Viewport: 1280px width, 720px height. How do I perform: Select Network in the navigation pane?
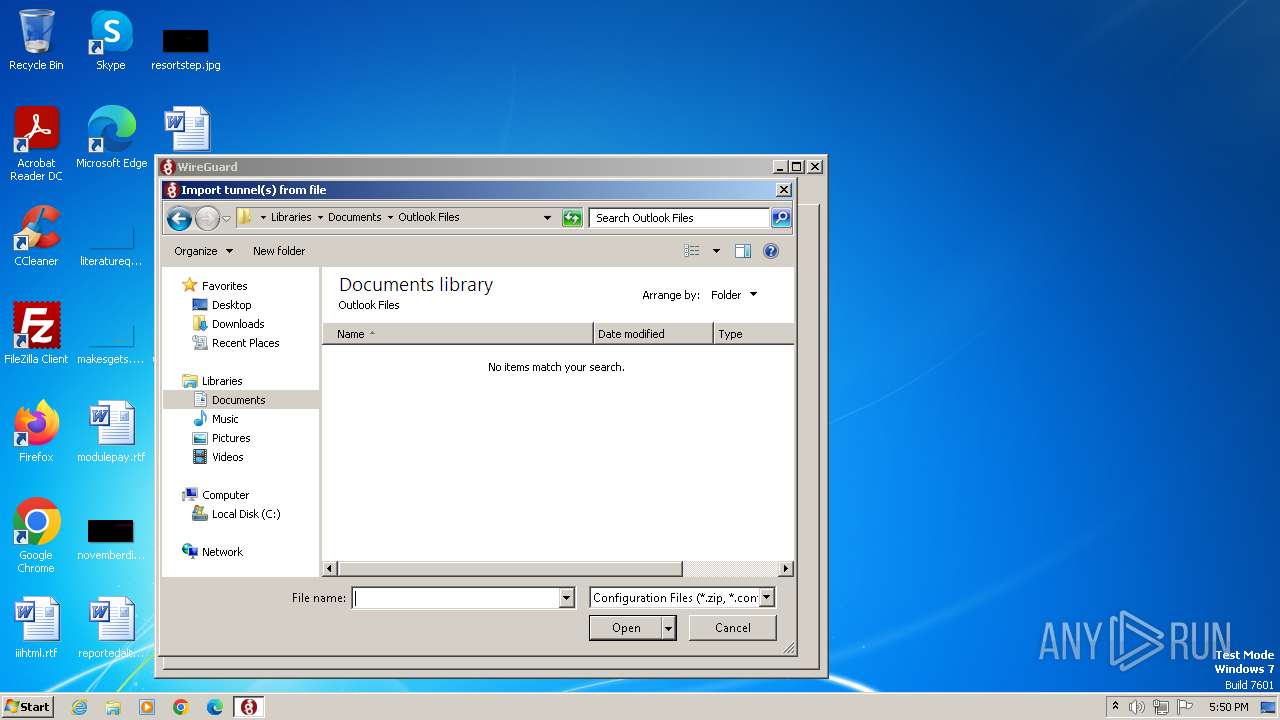[x=222, y=552]
